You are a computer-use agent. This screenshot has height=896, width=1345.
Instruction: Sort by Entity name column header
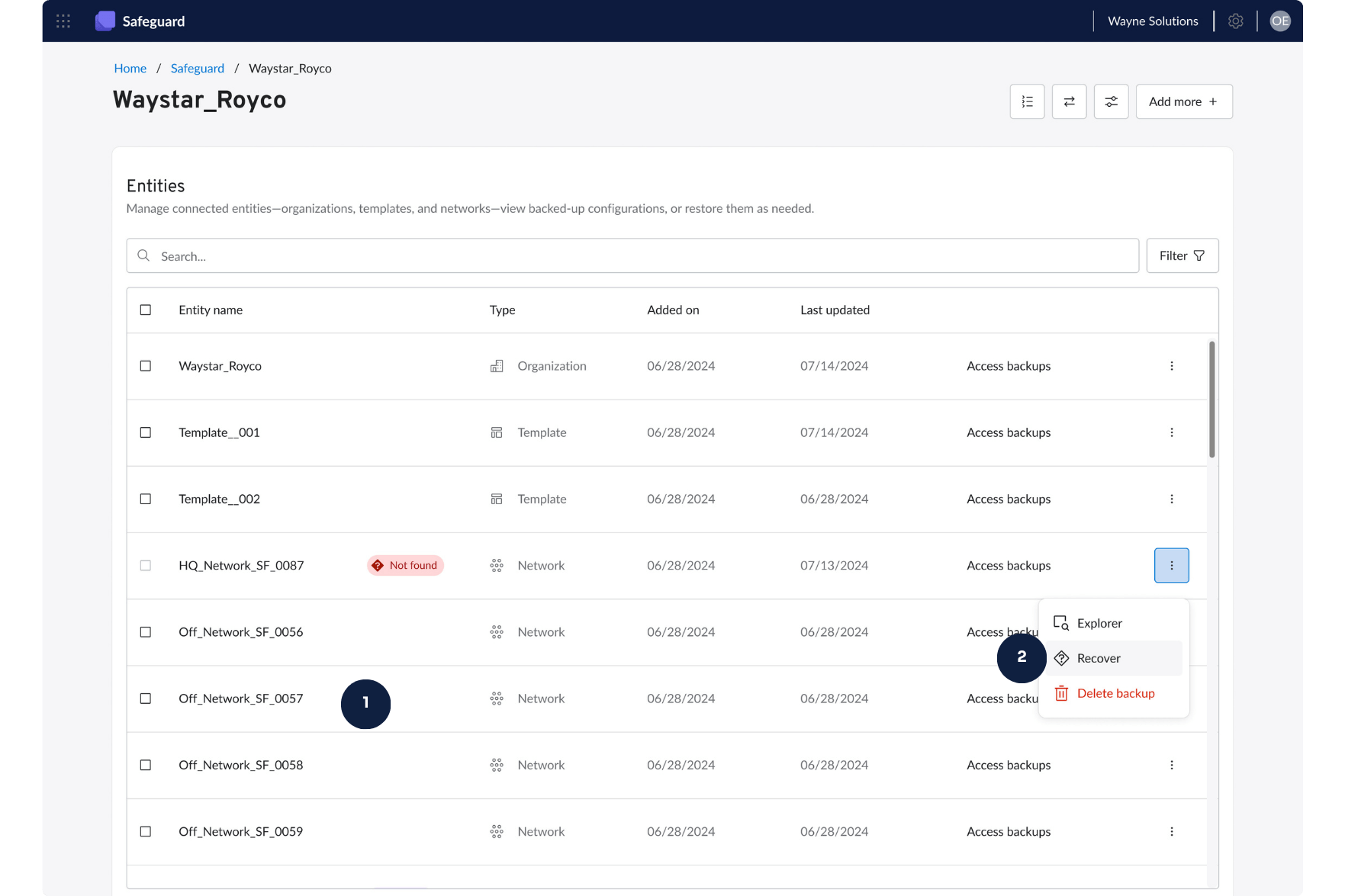[x=211, y=310]
